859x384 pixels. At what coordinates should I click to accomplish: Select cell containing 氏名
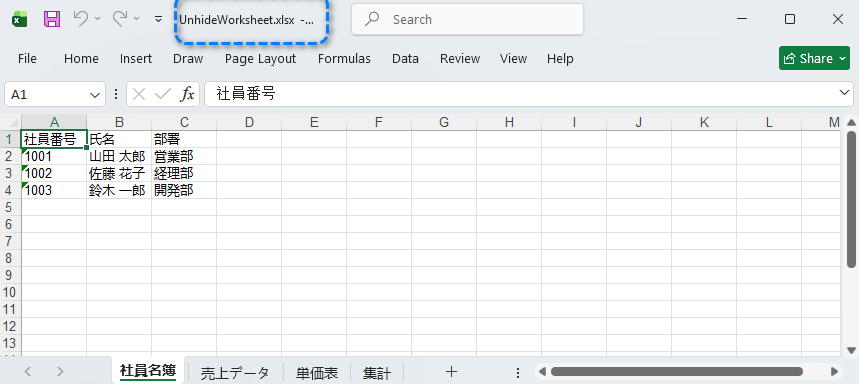[x=119, y=139]
